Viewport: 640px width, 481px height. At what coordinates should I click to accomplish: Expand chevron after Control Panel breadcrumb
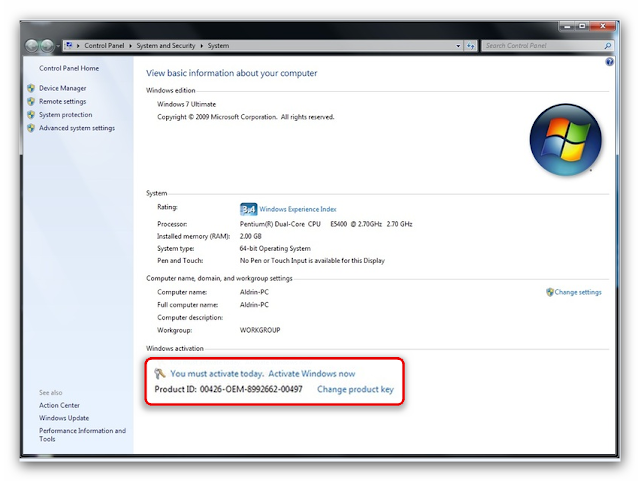130,46
